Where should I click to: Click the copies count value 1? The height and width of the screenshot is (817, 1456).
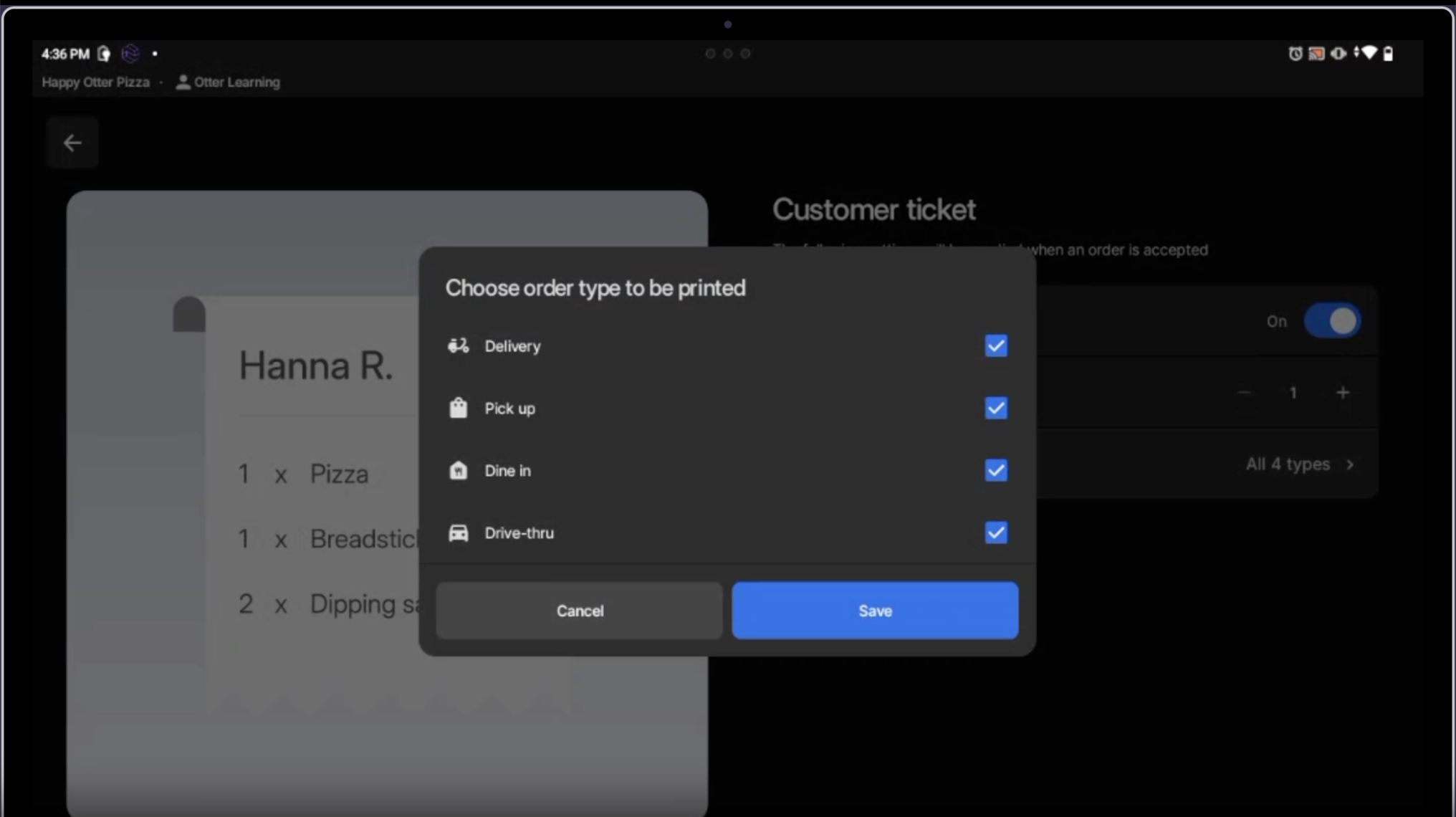pyautogui.click(x=1293, y=393)
